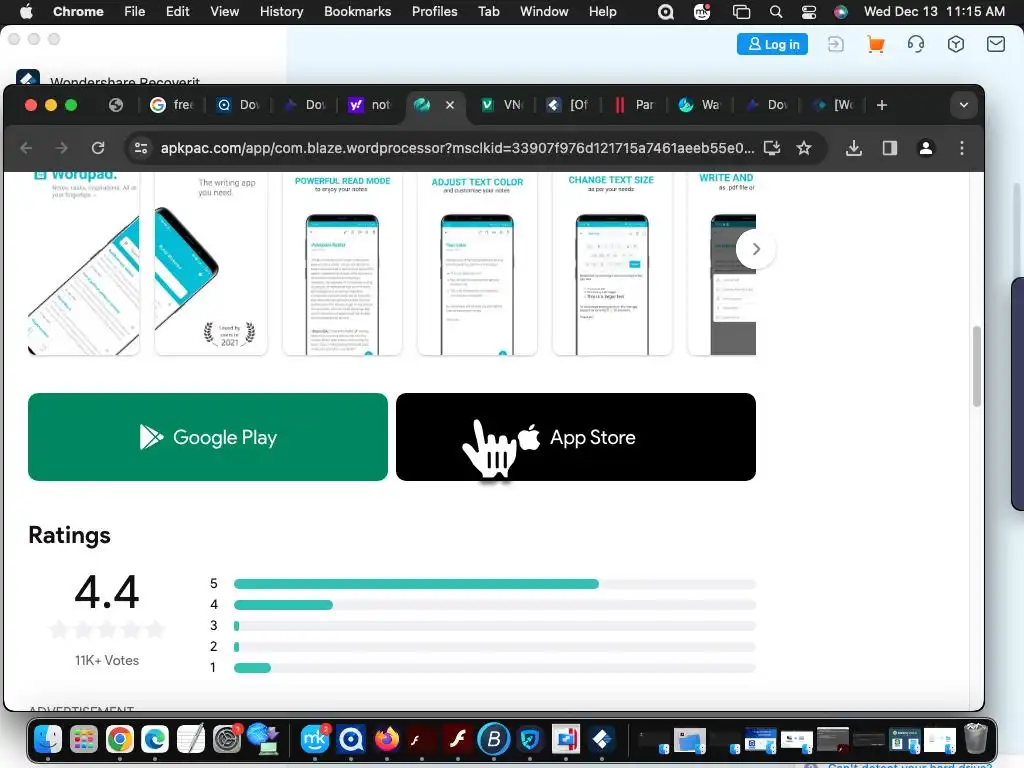Open the Bookmarks menu
This screenshot has height=768, width=1024.
357,11
